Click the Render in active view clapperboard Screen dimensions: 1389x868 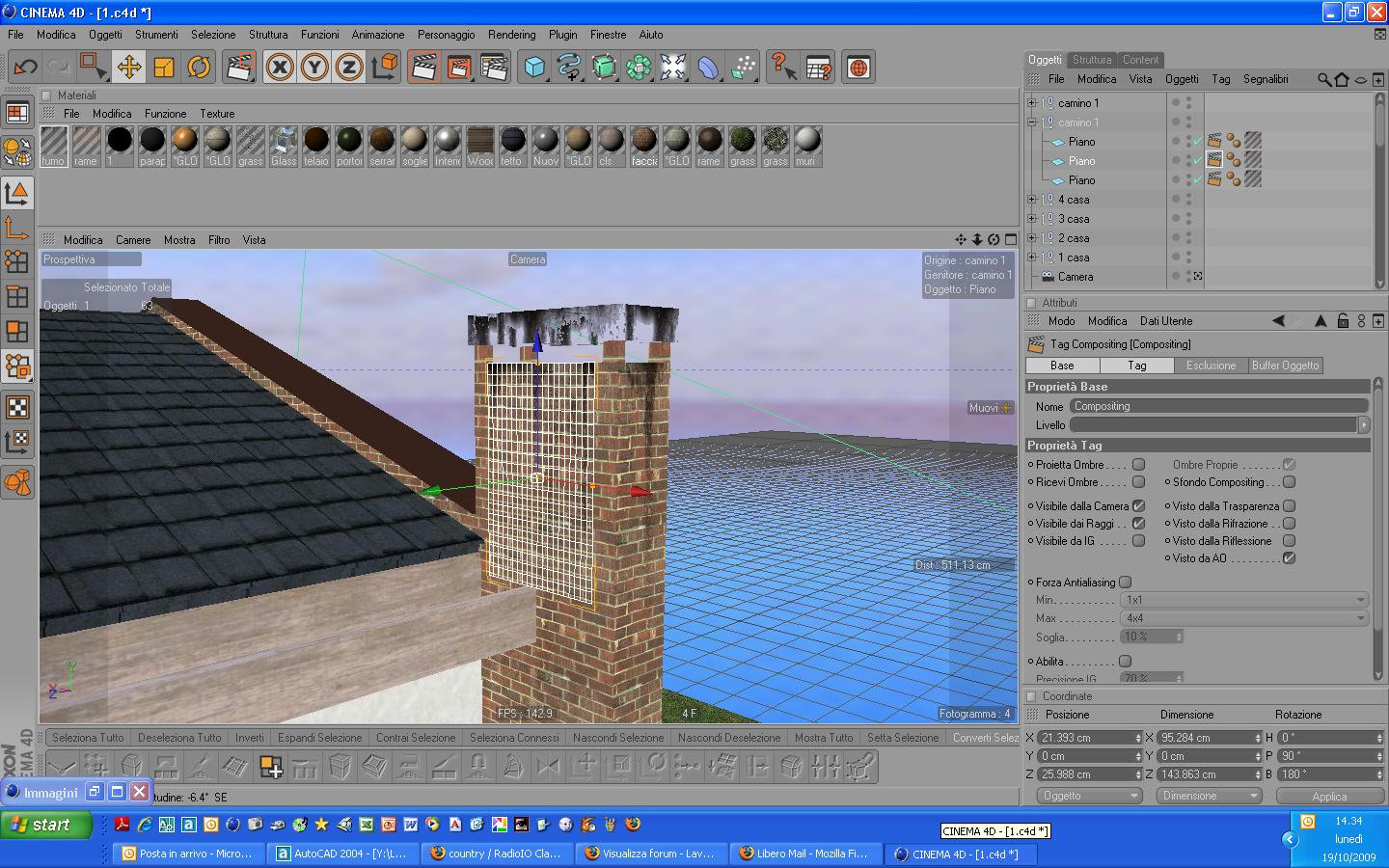click(x=423, y=68)
